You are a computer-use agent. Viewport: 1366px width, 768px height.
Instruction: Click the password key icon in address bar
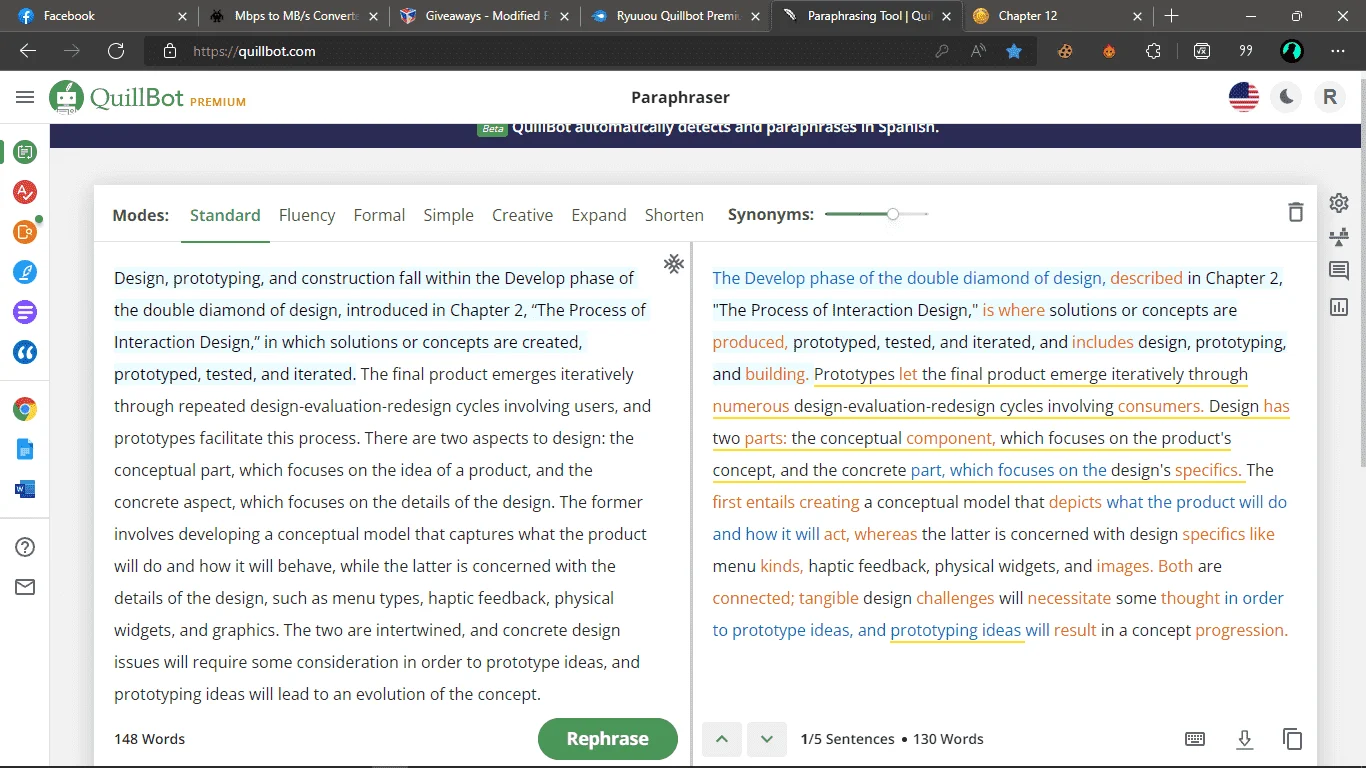941,51
